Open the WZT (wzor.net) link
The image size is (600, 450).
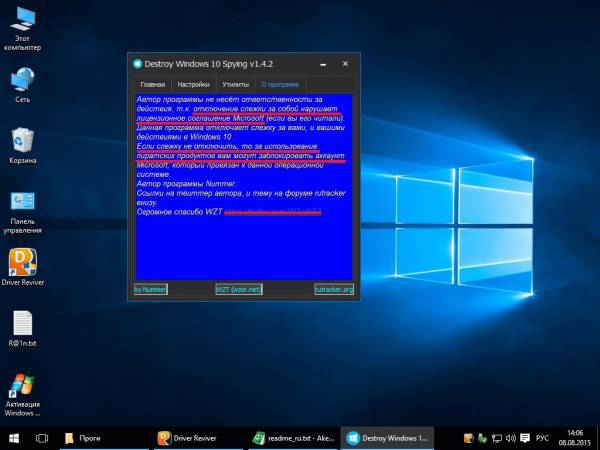[239, 289]
